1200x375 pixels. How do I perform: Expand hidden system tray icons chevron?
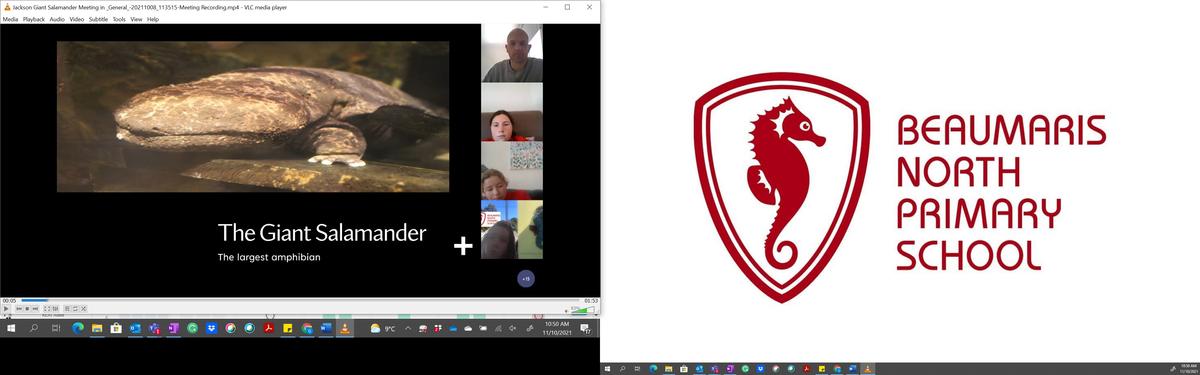[x=408, y=328]
